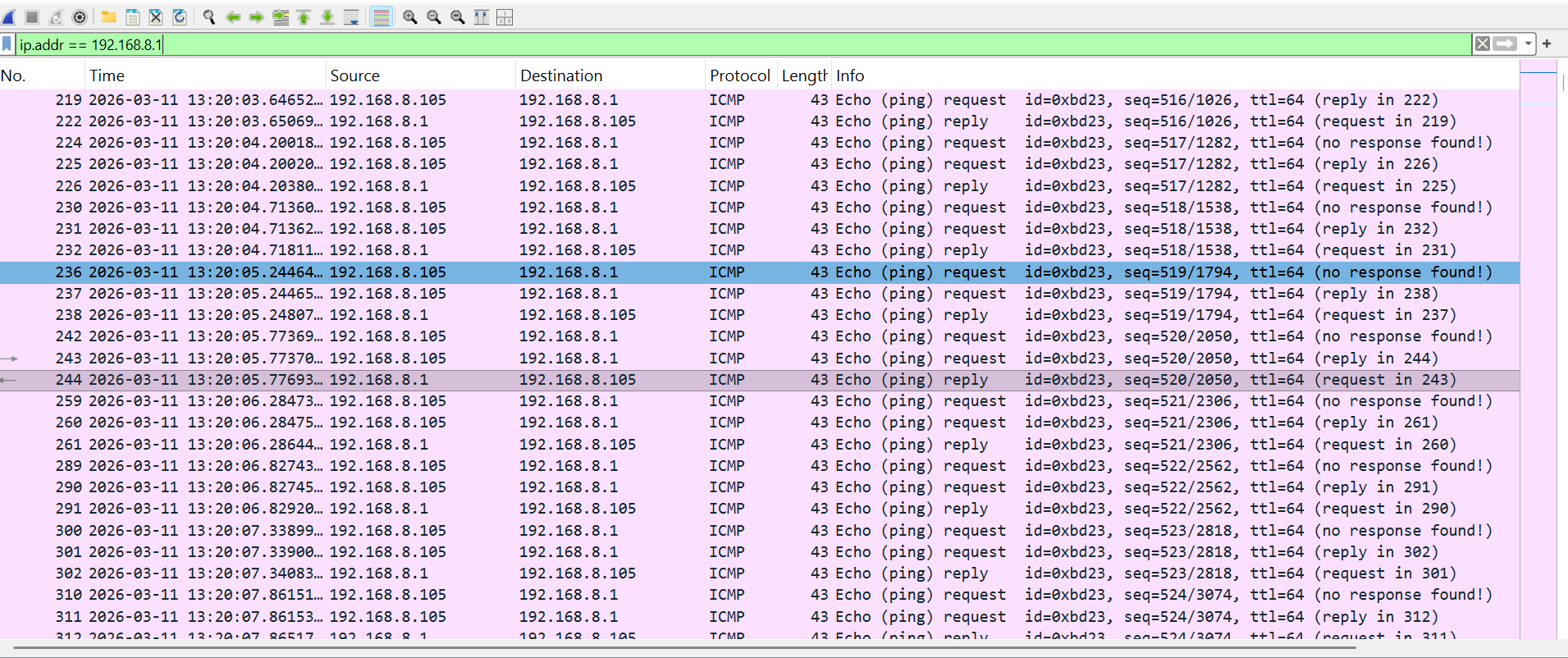Select packet 224 with seq=517/1282 no response
Viewport: 1568px width, 658px height.
pyautogui.click(x=760, y=143)
